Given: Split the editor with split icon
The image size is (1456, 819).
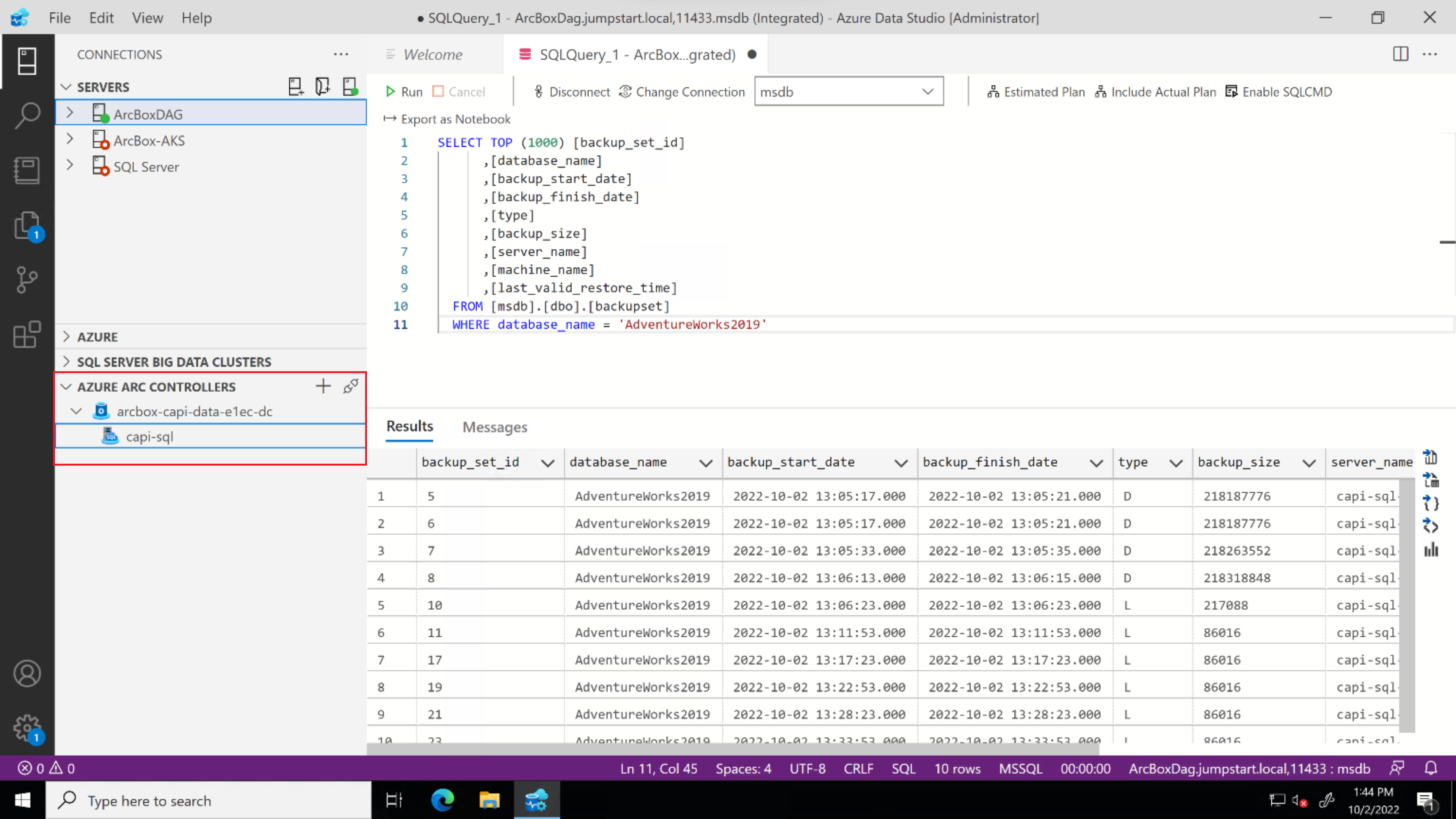Looking at the screenshot, I should (1400, 54).
